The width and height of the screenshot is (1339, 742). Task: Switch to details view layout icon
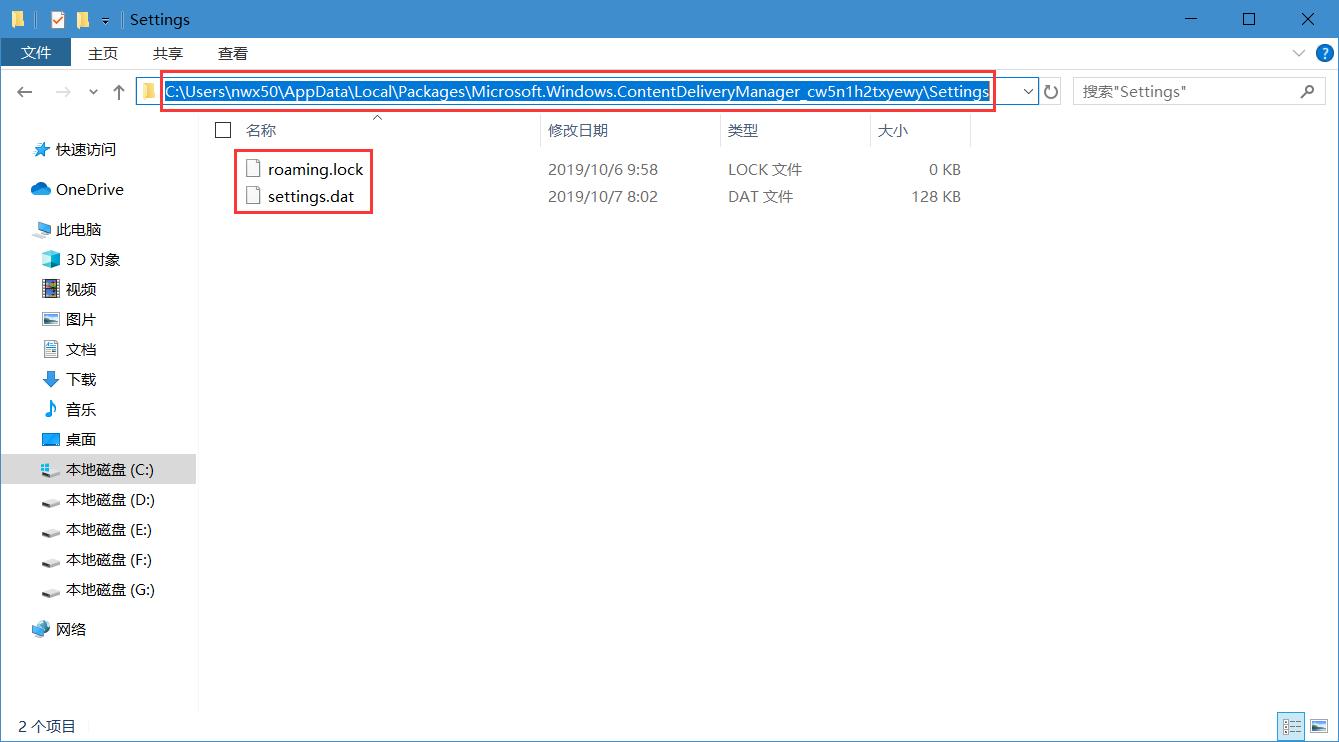click(x=1292, y=726)
